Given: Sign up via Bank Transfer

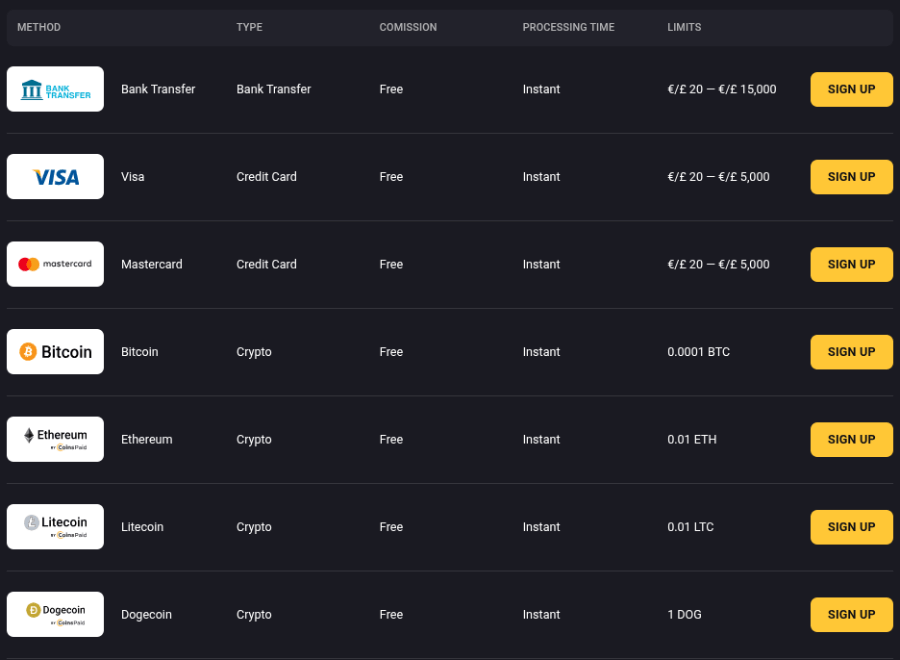Looking at the screenshot, I should coord(851,89).
